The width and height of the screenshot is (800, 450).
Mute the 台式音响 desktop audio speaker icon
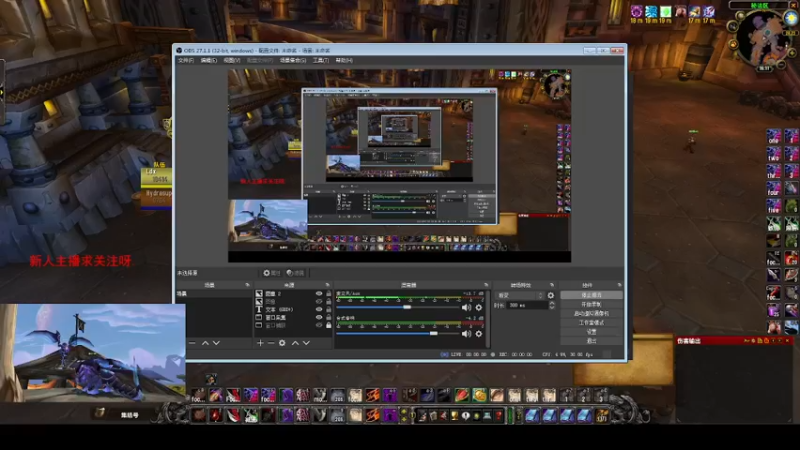point(466,334)
